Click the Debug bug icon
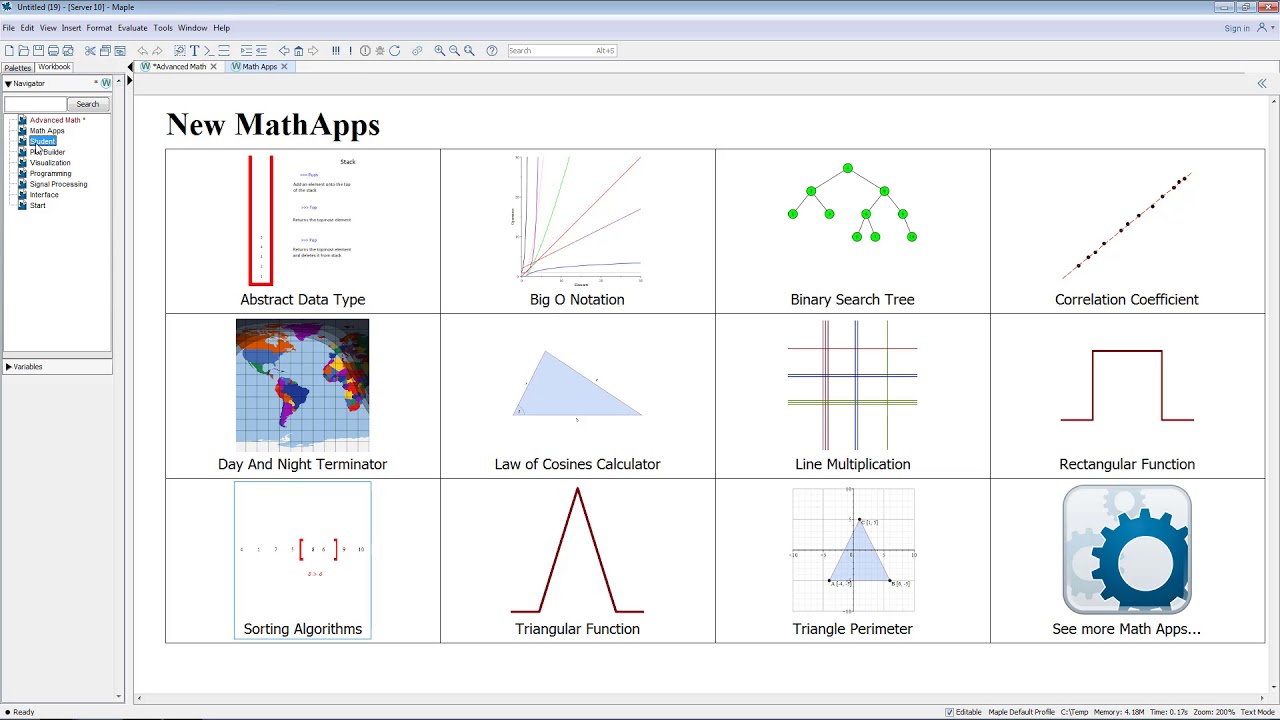This screenshot has height=720, width=1280. [x=380, y=50]
